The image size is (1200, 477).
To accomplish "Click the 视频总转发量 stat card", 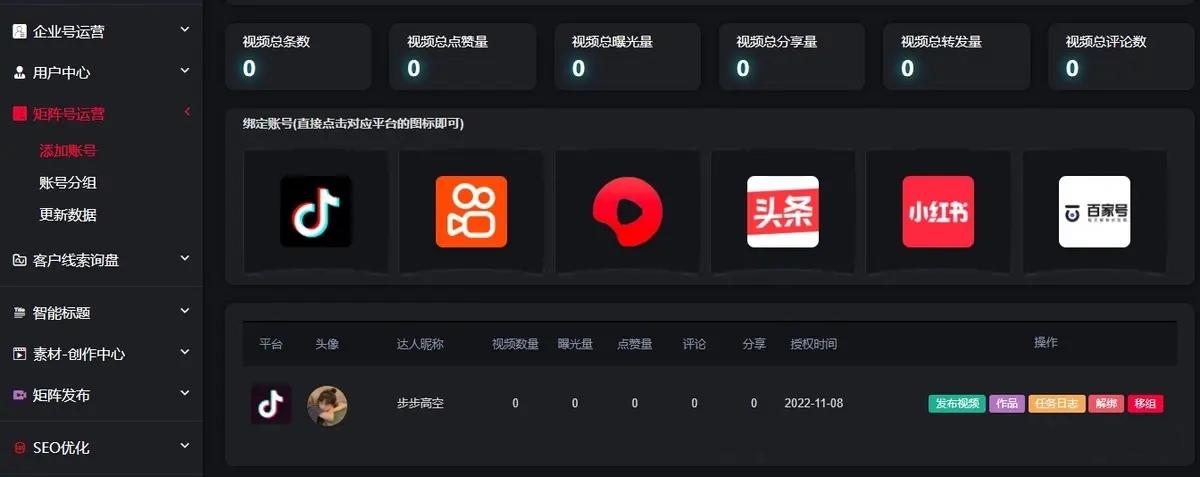I will tap(957, 57).
